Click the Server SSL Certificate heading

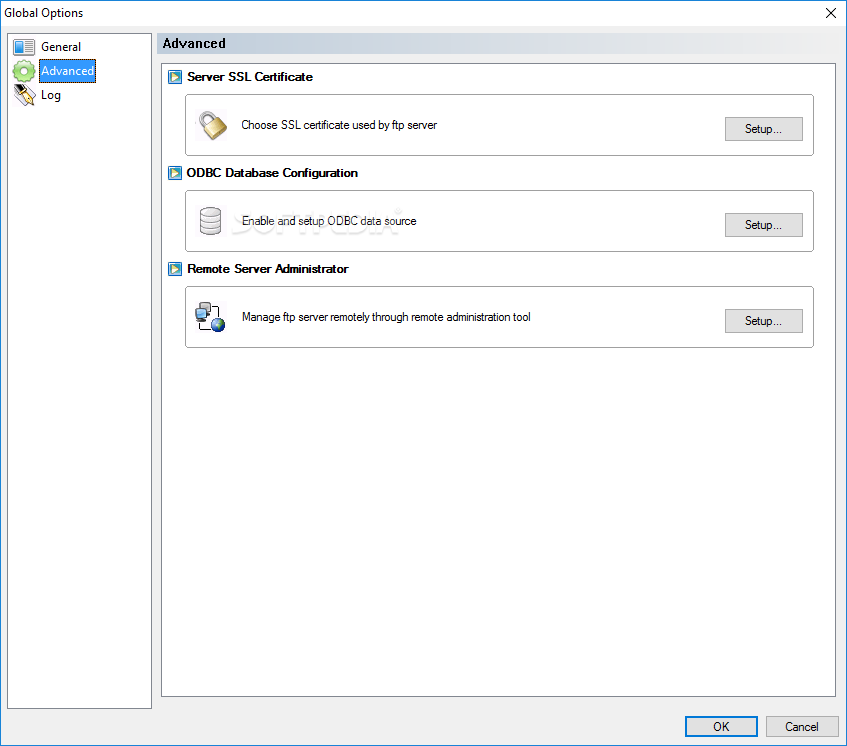click(250, 77)
